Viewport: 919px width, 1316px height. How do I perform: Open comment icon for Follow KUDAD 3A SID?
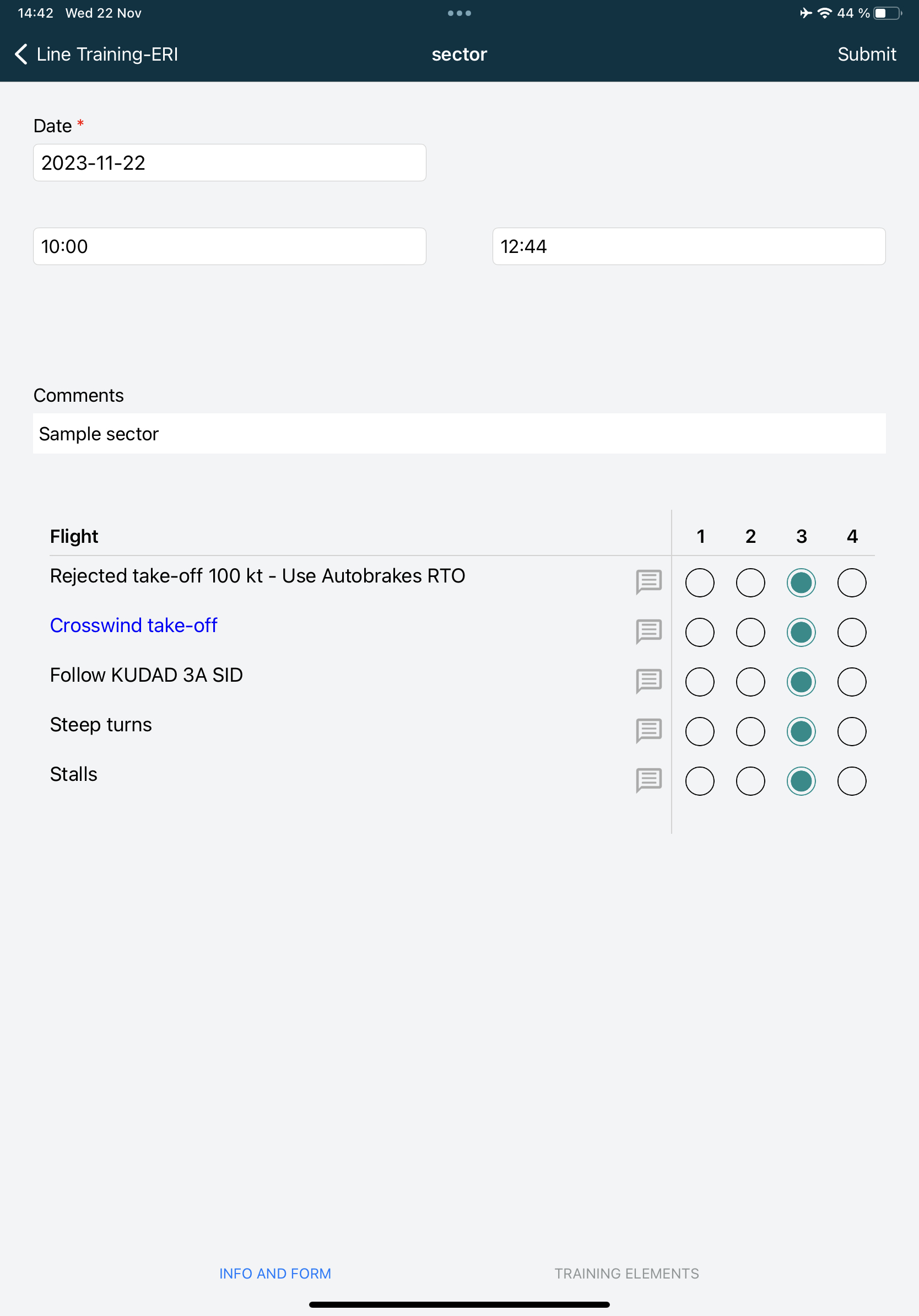648,681
